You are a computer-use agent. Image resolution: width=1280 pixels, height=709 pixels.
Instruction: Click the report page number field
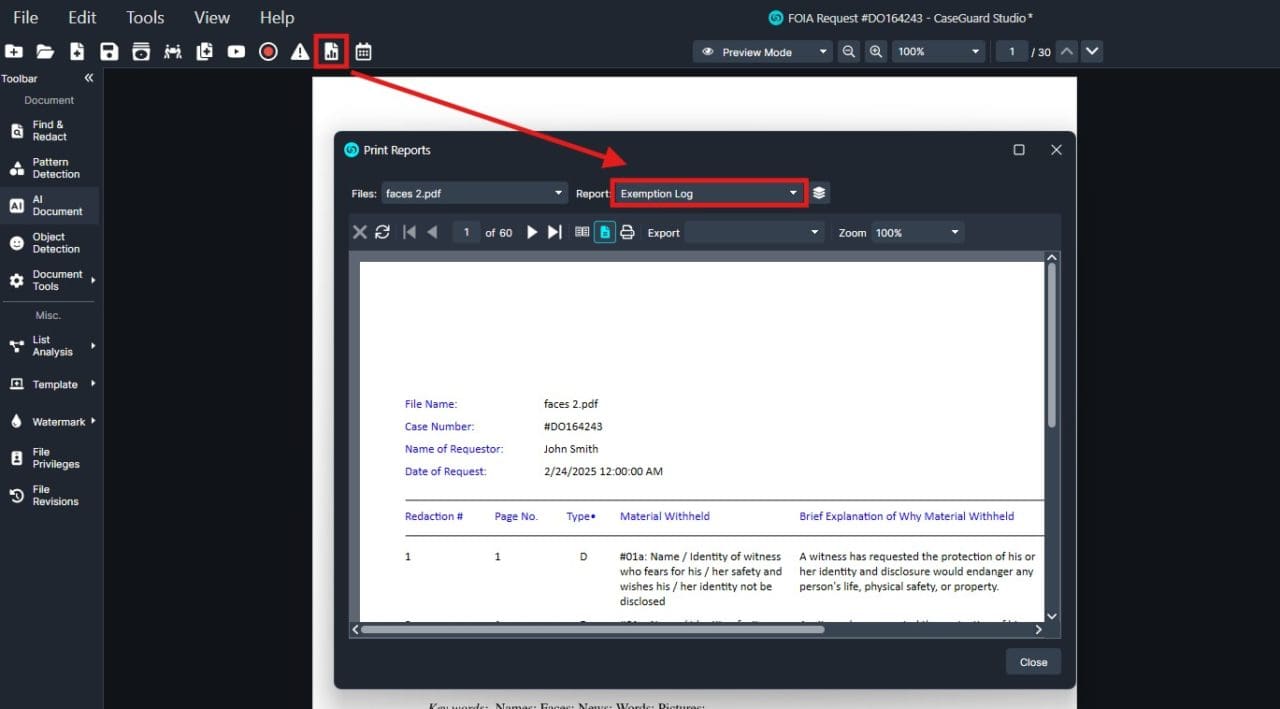(466, 232)
